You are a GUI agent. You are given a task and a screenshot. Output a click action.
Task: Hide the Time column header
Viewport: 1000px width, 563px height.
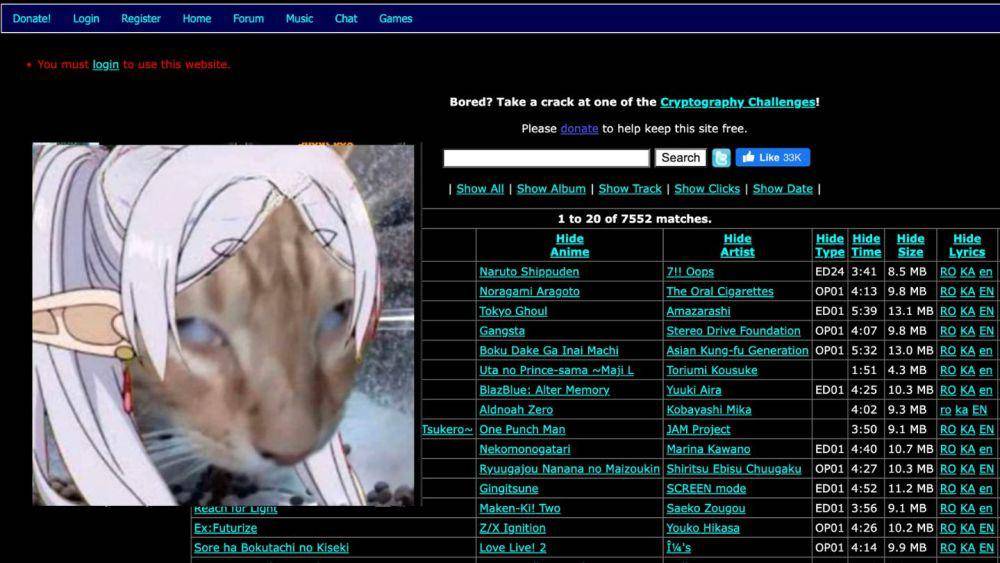[866, 245]
